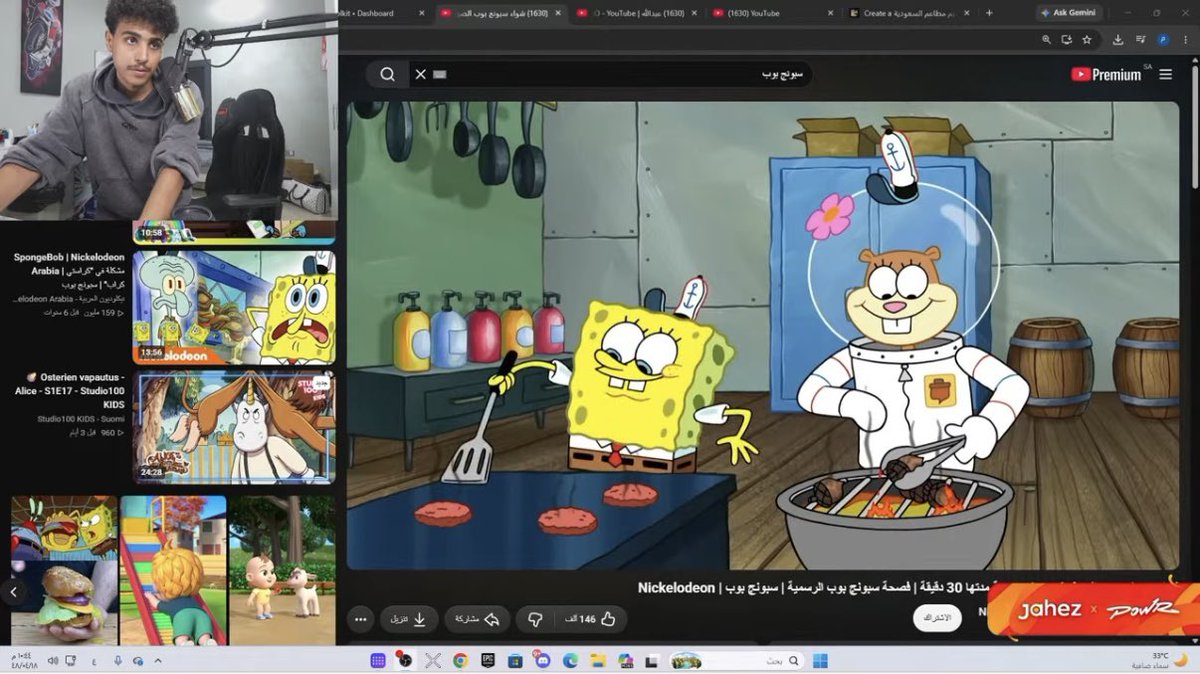Open the browser downloads icon
The height and width of the screenshot is (674, 1200).
pos(1116,40)
